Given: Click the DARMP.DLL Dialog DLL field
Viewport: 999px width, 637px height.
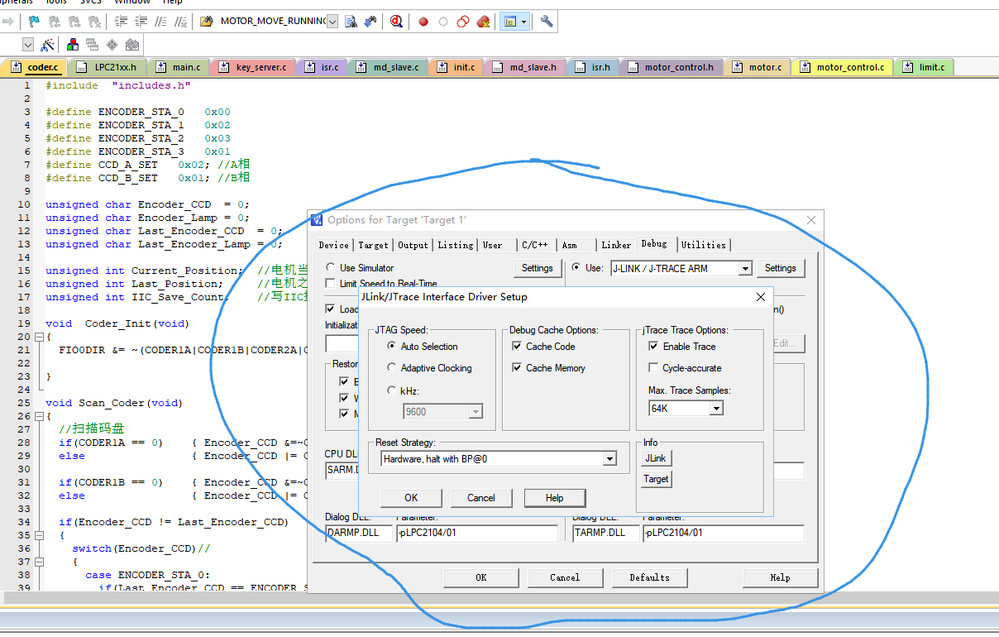Looking at the screenshot, I should pos(357,533).
